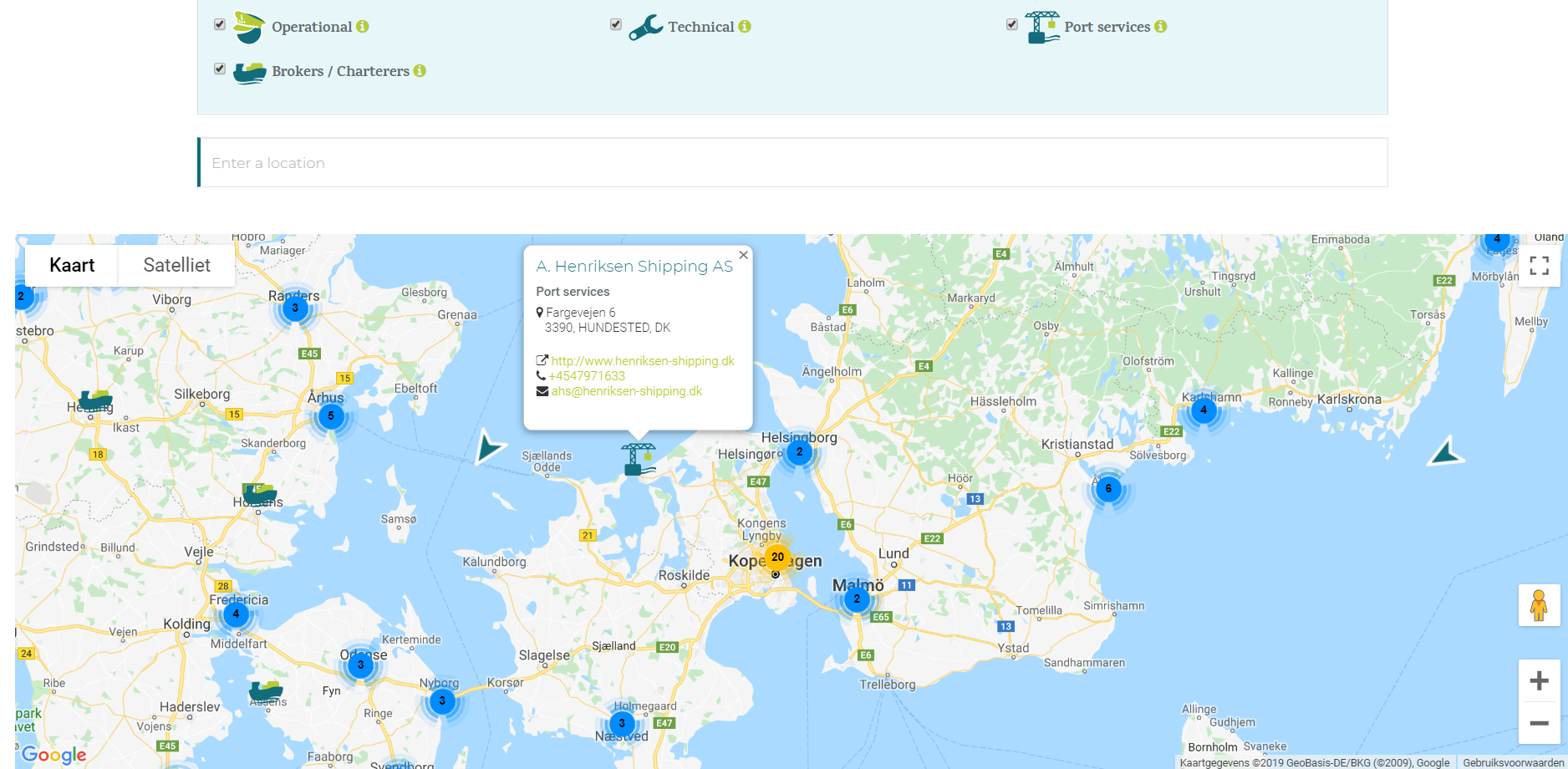Viewport: 1568px width, 769px height.
Task: Click the ship marker near Herning
Action: [96, 401]
